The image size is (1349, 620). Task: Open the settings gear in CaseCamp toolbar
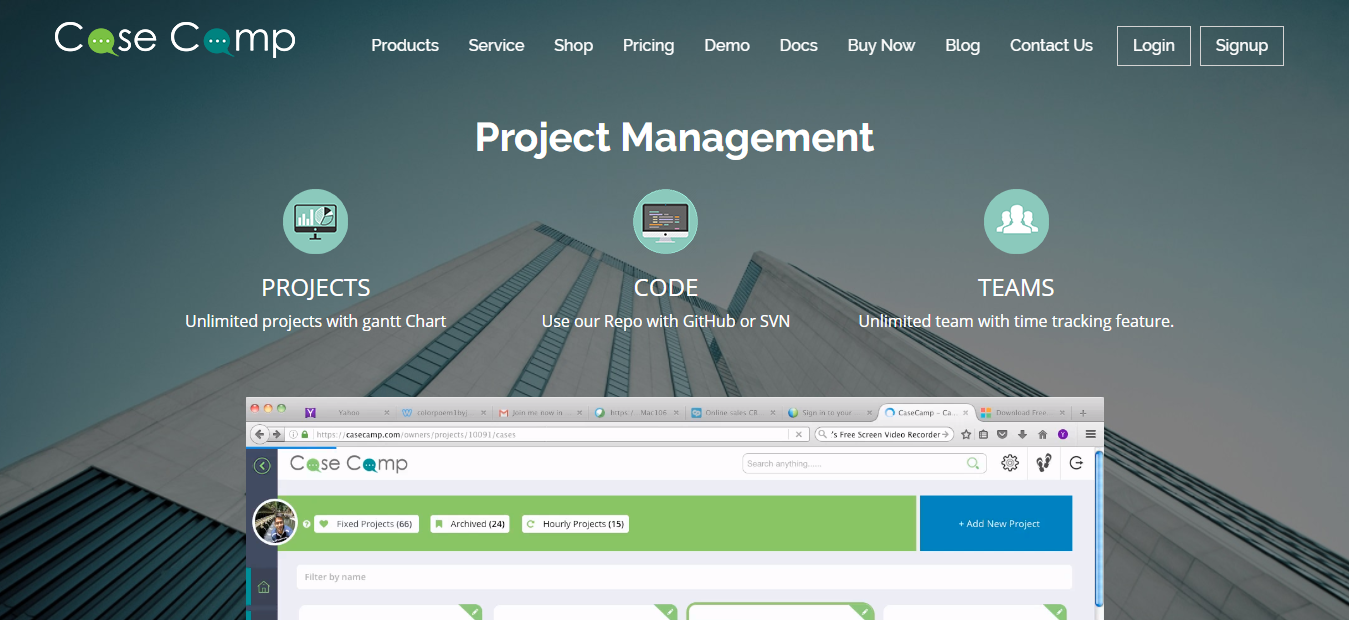1010,463
